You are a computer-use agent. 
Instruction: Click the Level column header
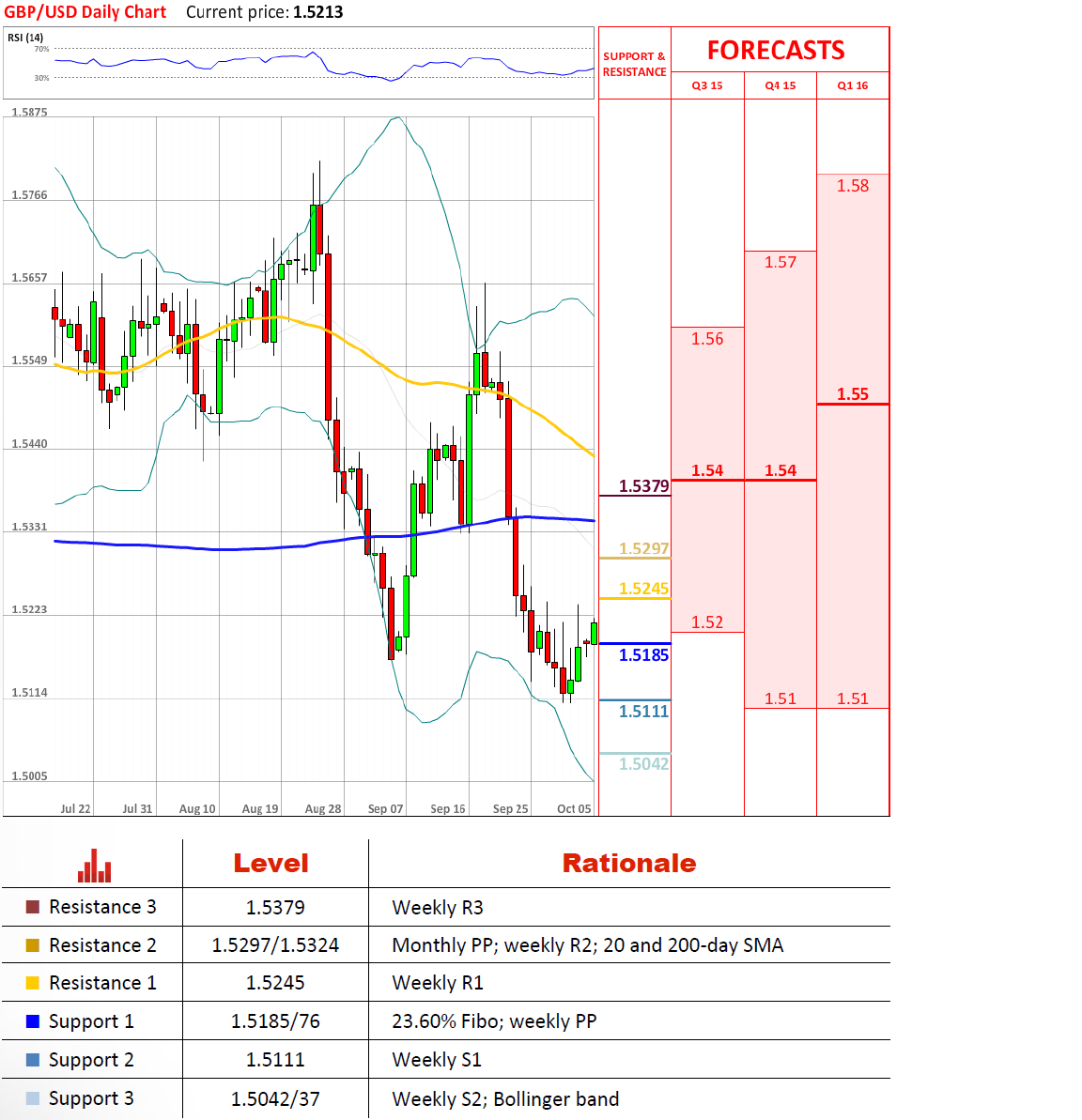(270, 863)
